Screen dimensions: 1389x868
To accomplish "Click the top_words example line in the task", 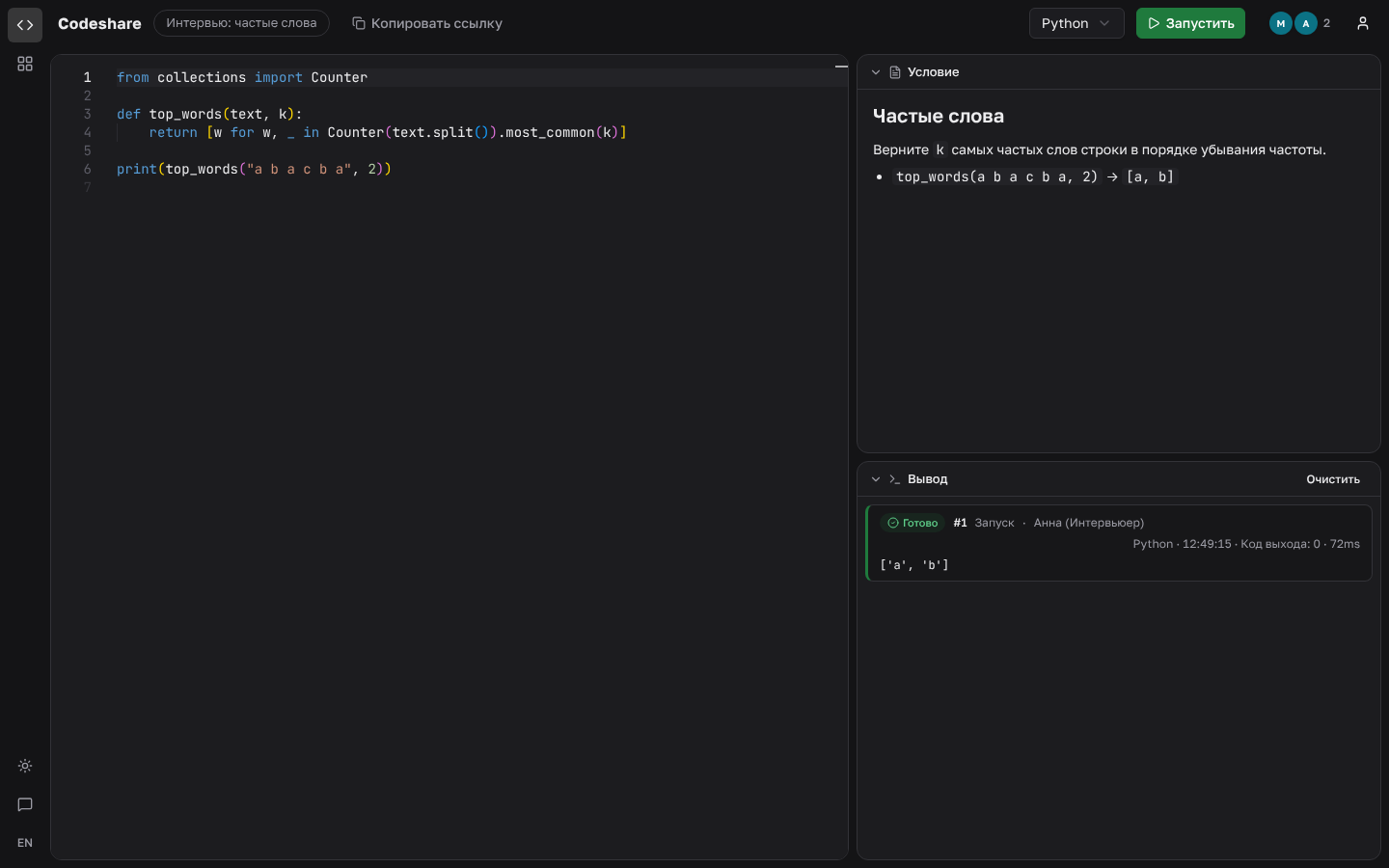I will pos(1035,176).
